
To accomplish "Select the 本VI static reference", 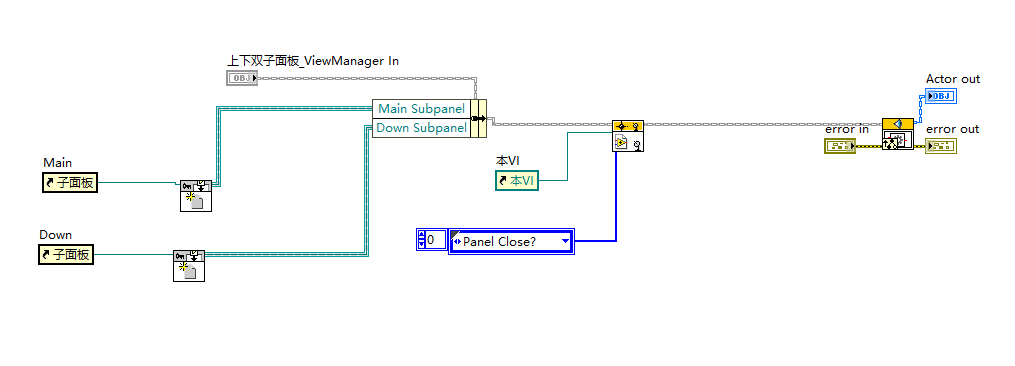I will pos(517,180).
